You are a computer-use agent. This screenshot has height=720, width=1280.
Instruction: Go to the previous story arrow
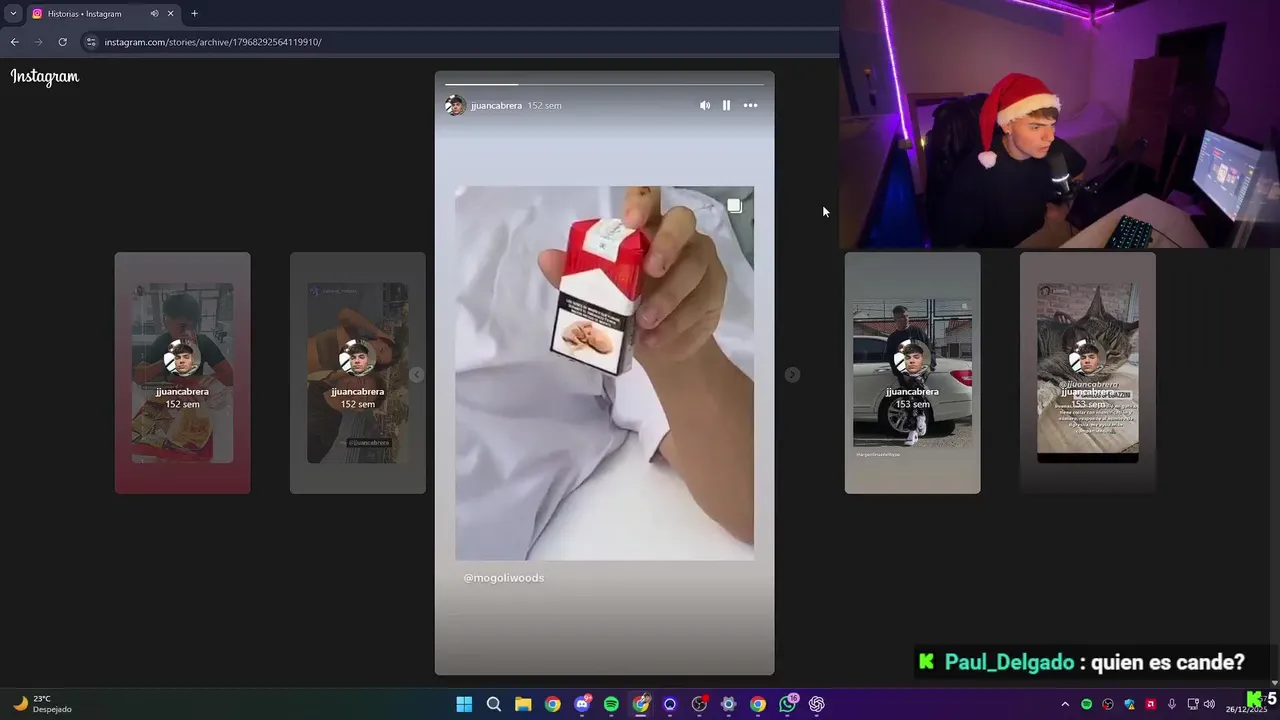click(417, 374)
